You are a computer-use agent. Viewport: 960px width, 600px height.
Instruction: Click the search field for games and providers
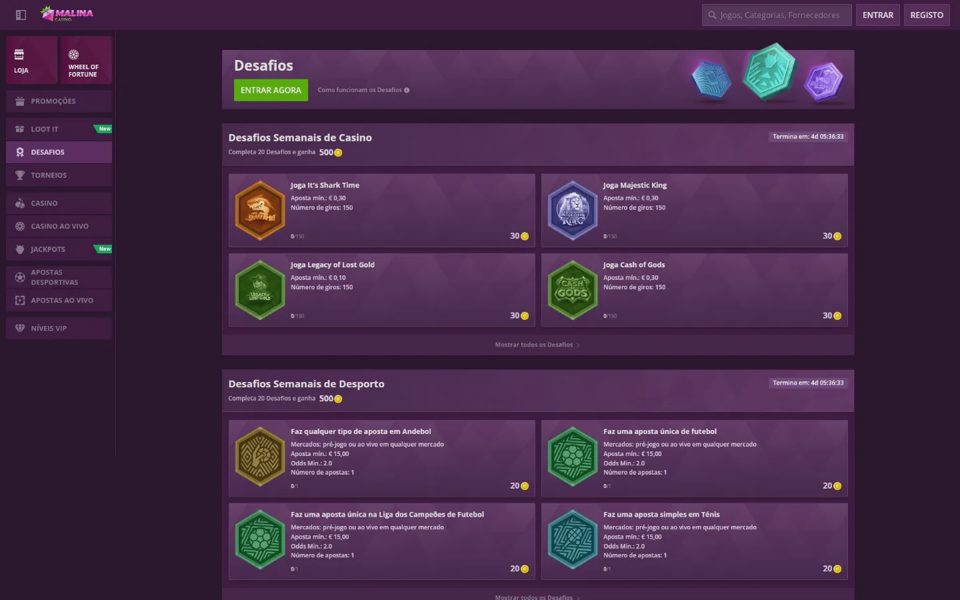pos(776,15)
